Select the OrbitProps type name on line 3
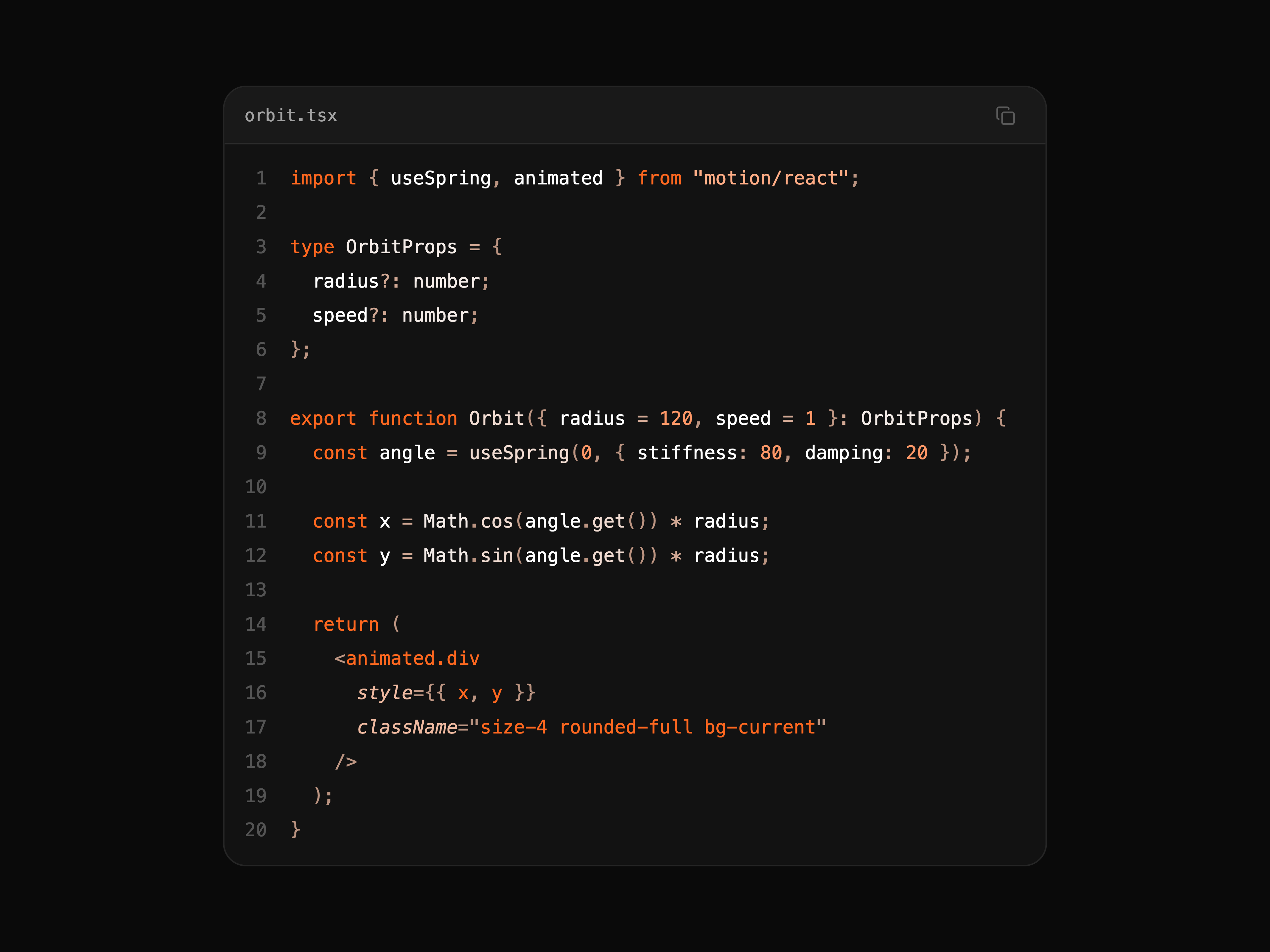The width and height of the screenshot is (1270, 952). [x=401, y=247]
